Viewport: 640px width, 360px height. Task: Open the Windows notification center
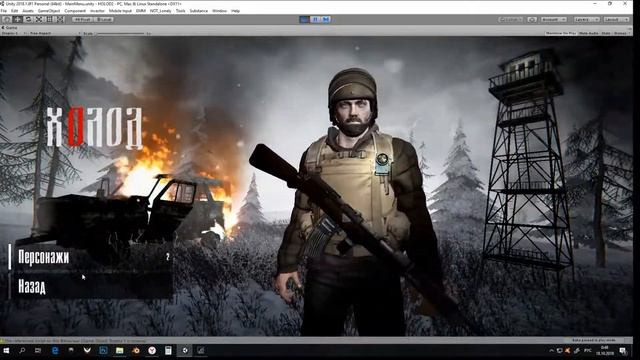pos(623,351)
